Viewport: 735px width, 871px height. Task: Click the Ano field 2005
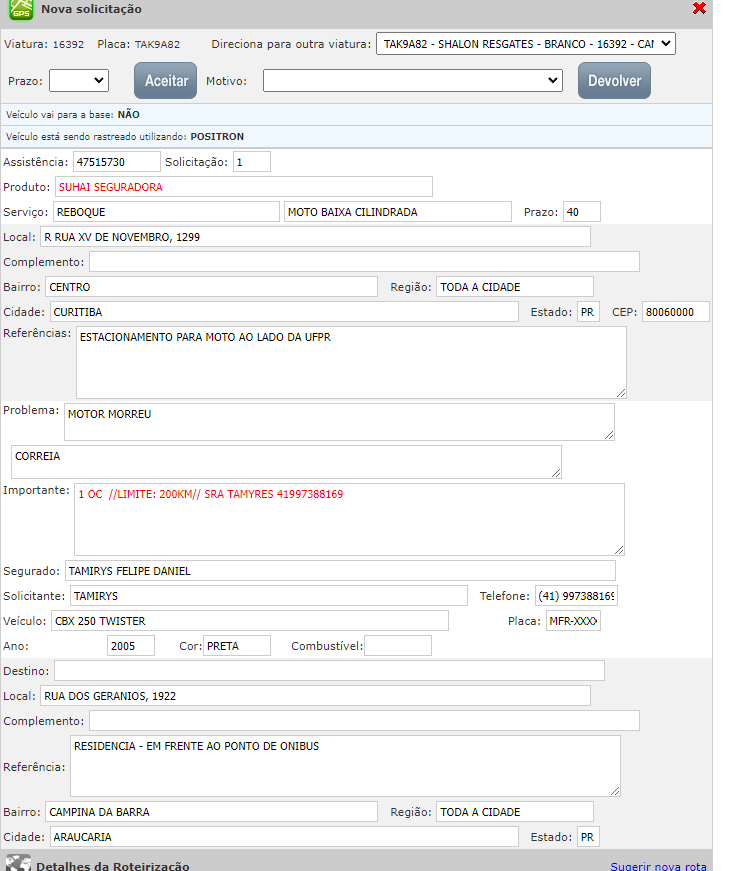pos(131,645)
